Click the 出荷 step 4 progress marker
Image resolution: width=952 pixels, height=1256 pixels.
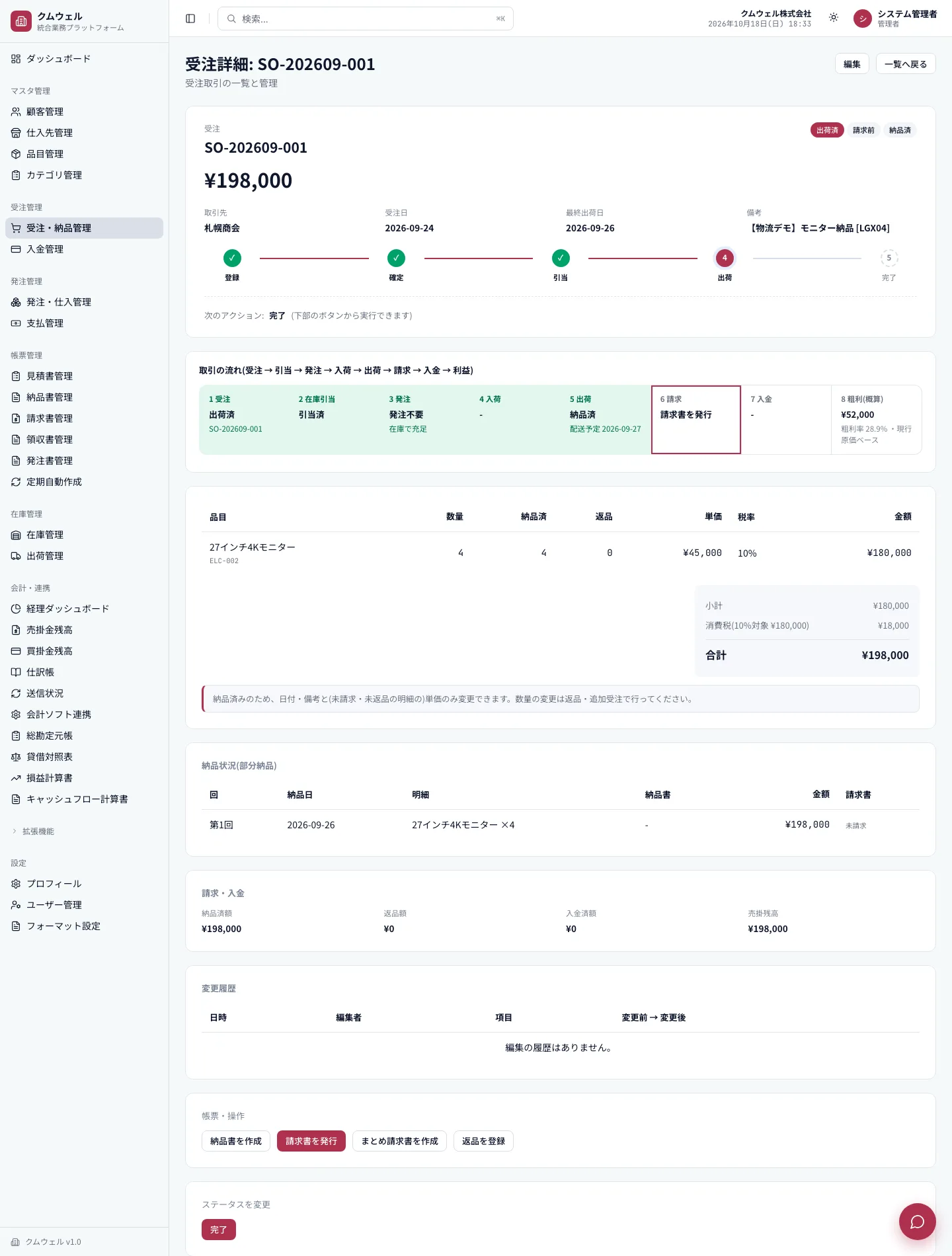[x=725, y=258]
